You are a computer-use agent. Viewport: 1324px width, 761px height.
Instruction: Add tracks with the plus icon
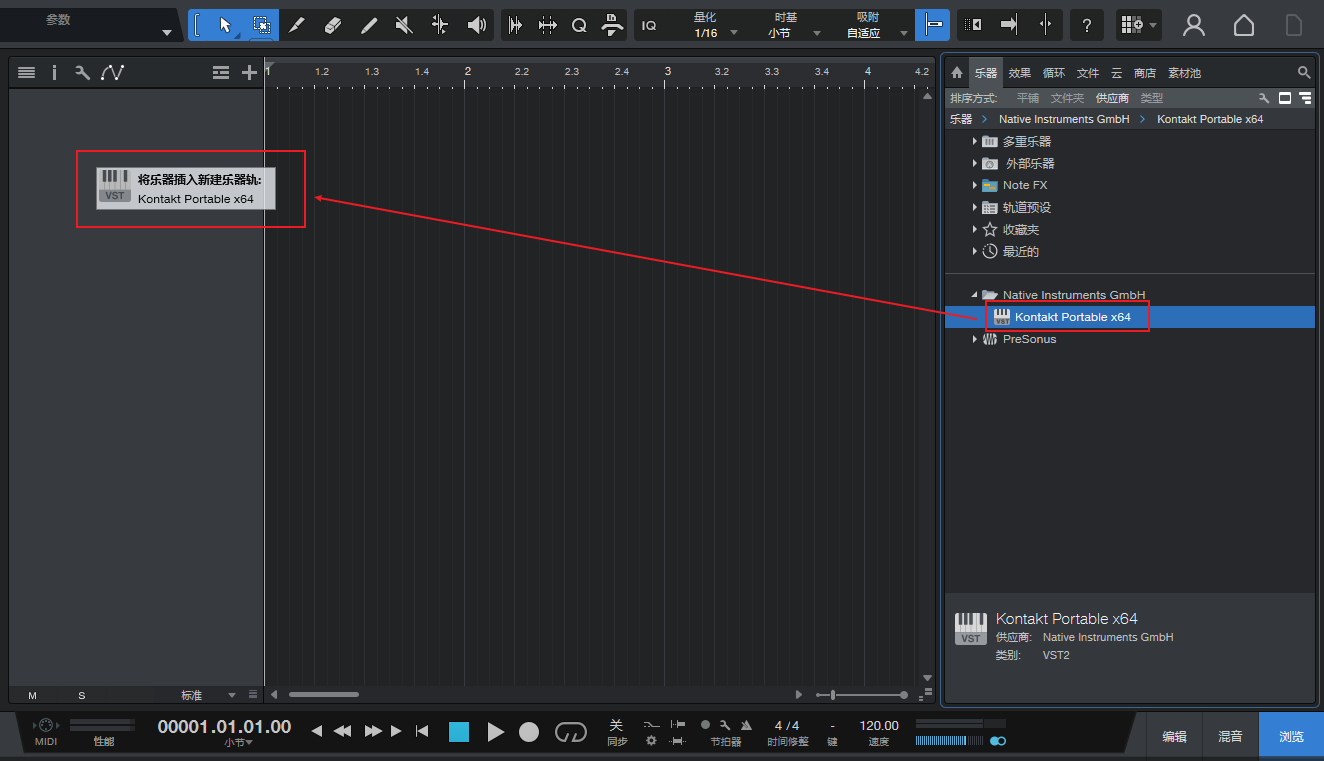click(249, 72)
